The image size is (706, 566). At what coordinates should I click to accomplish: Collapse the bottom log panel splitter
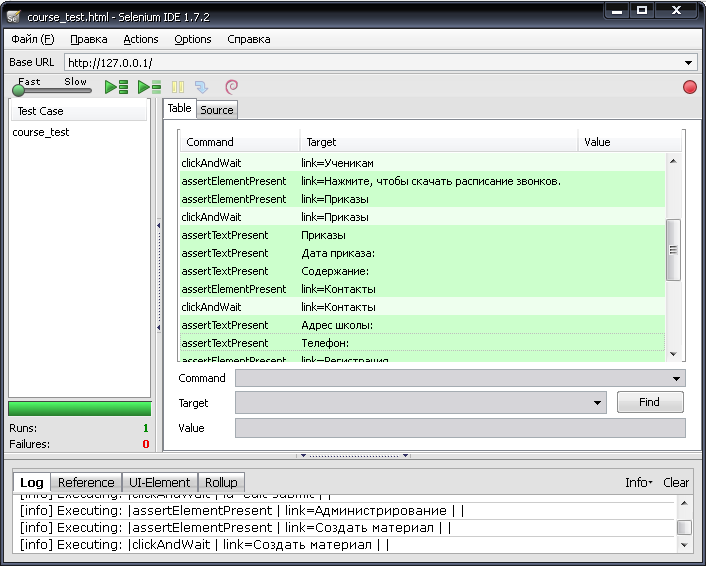coord(354,456)
